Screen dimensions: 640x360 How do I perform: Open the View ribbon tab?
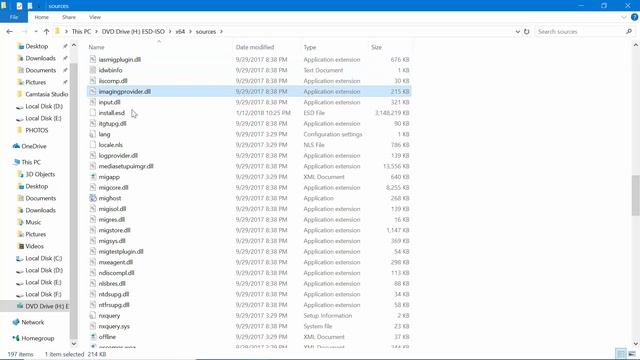point(95,17)
